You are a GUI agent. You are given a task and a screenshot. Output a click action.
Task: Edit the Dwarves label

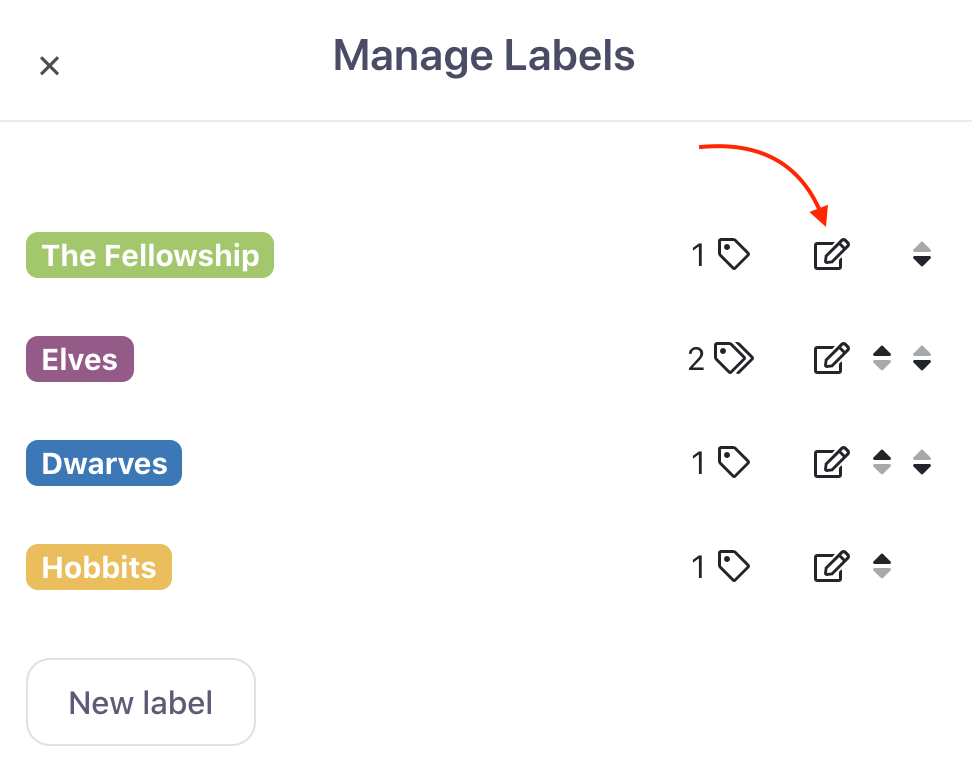(x=831, y=462)
